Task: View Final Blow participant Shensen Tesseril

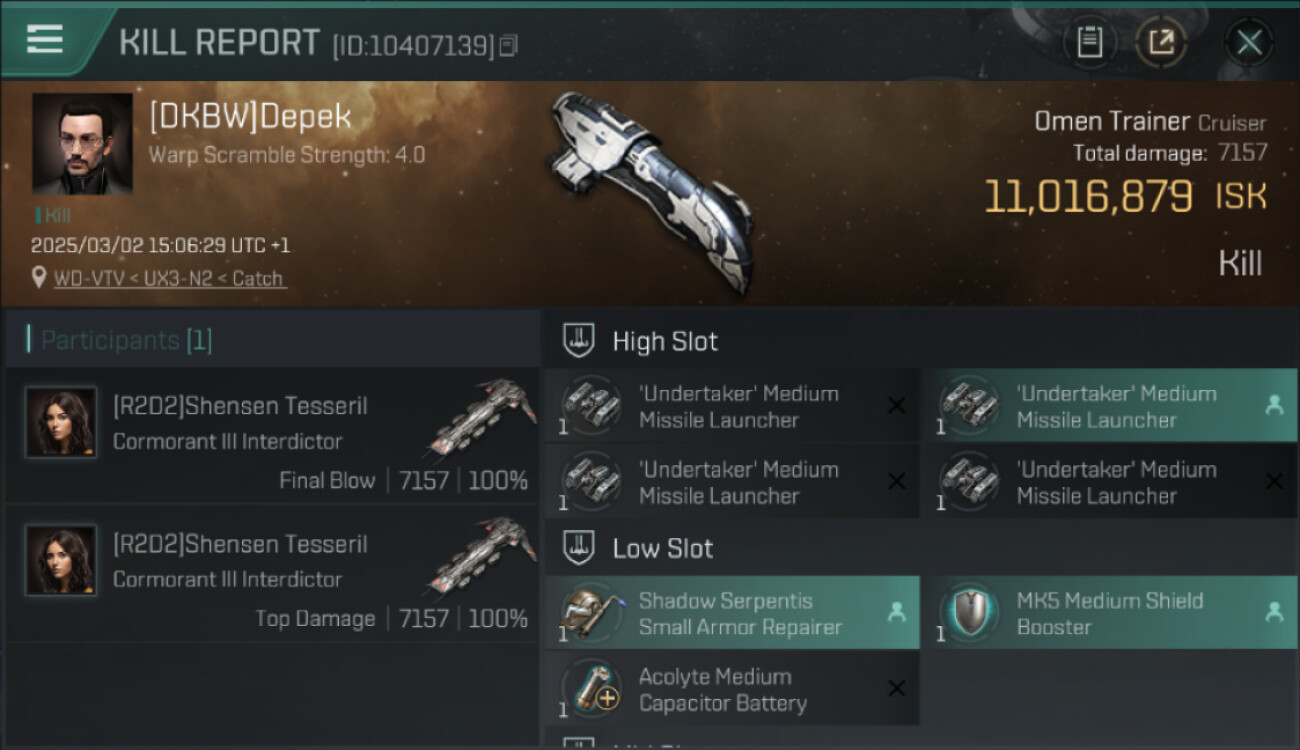Action: pyautogui.click(x=239, y=406)
